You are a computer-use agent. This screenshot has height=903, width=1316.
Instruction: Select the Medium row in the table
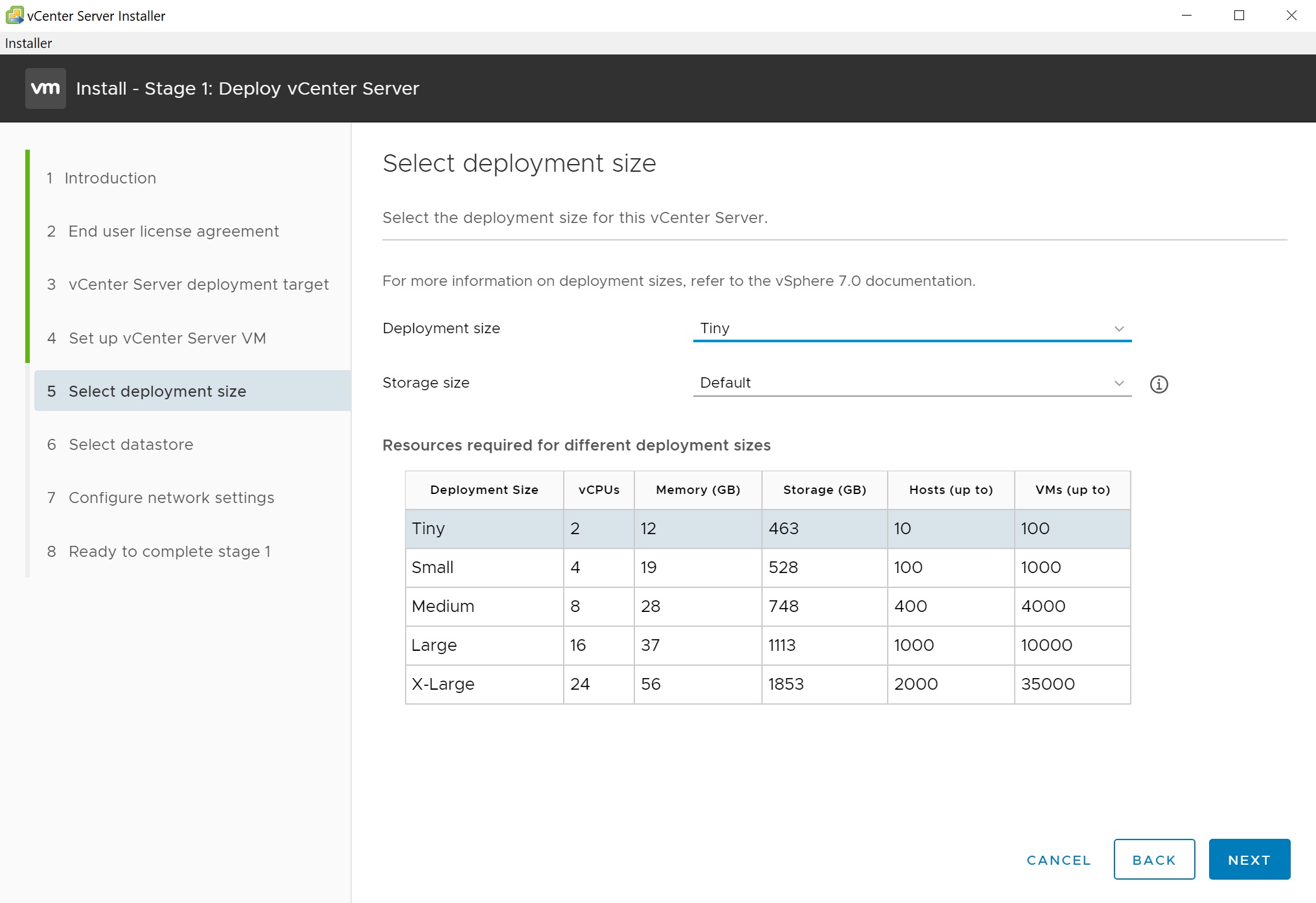(x=768, y=607)
